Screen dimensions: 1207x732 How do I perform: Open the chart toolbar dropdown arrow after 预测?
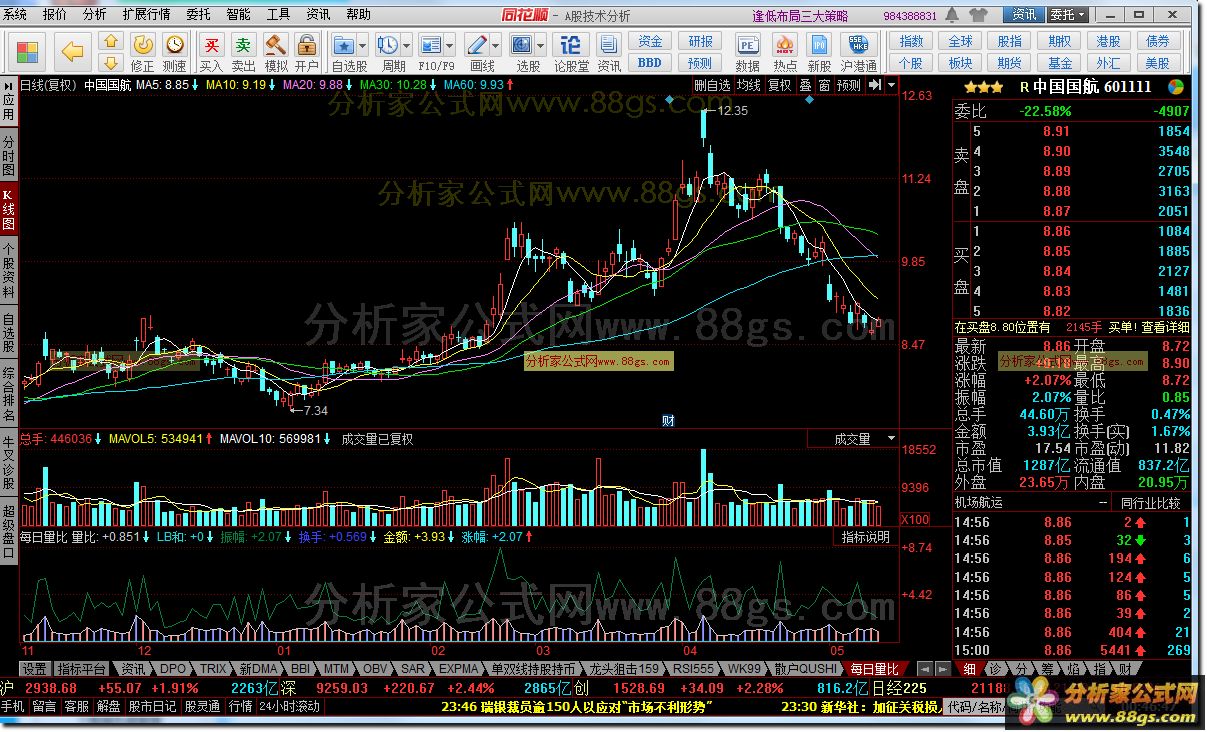click(x=891, y=86)
